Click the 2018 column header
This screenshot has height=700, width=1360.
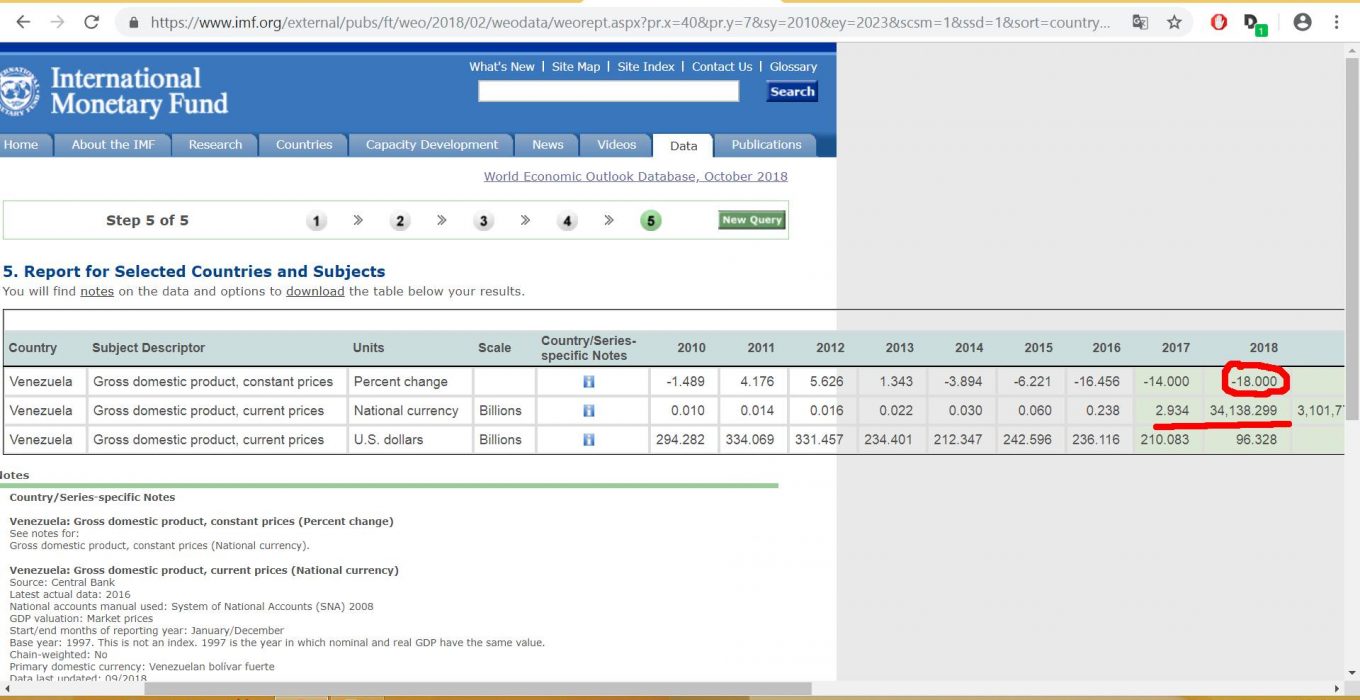(1263, 348)
